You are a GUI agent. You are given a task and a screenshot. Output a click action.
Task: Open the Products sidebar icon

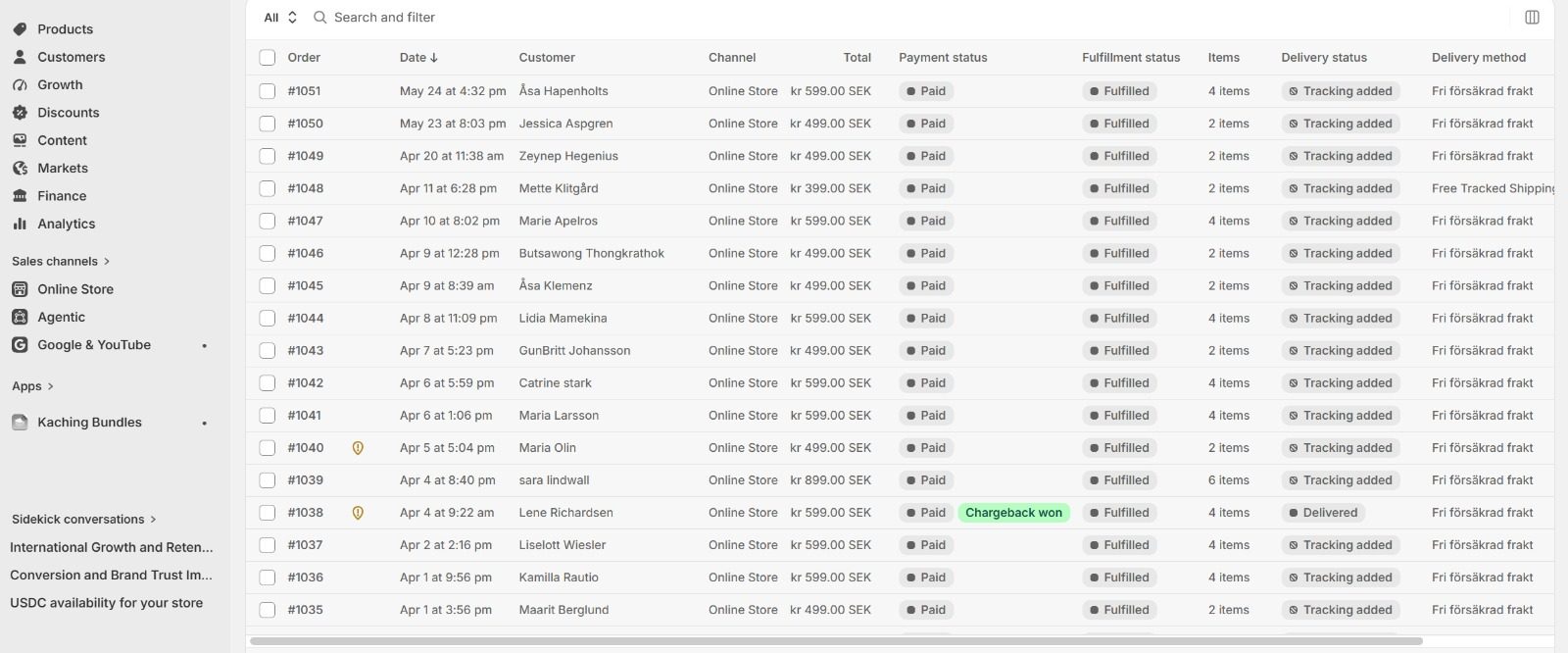coord(20,29)
